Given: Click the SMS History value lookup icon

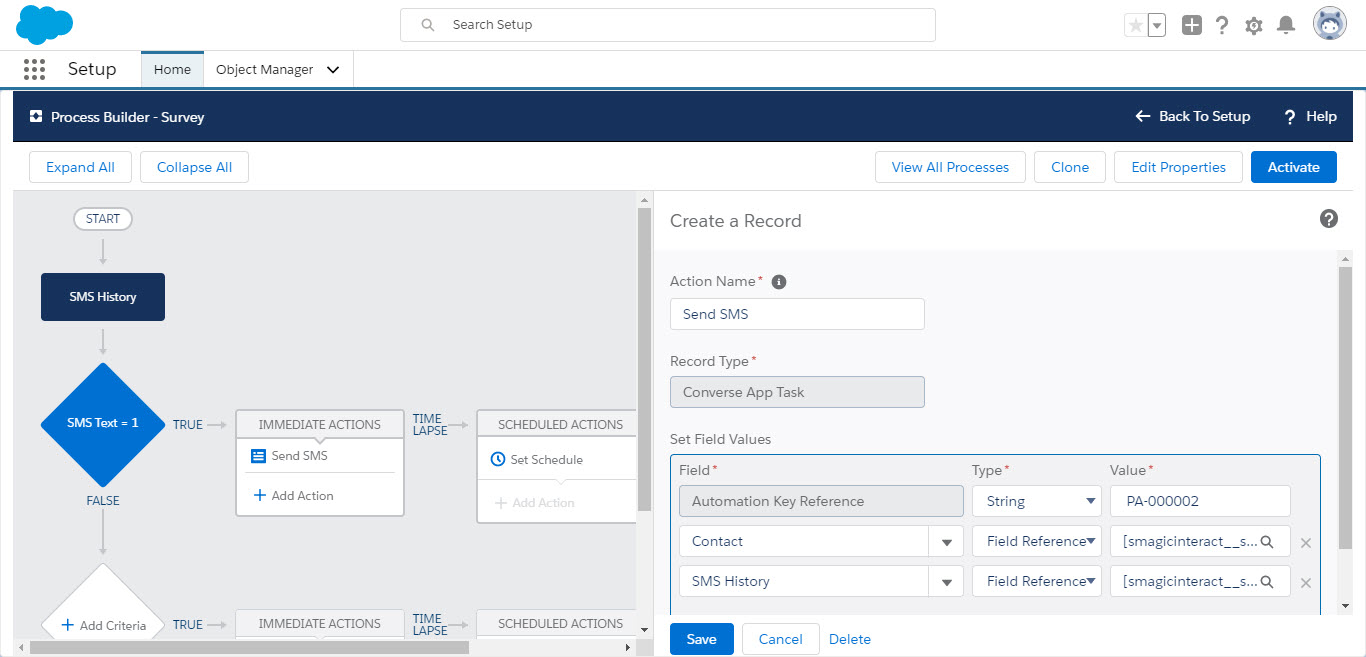Looking at the screenshot, I should point(1267,582).
